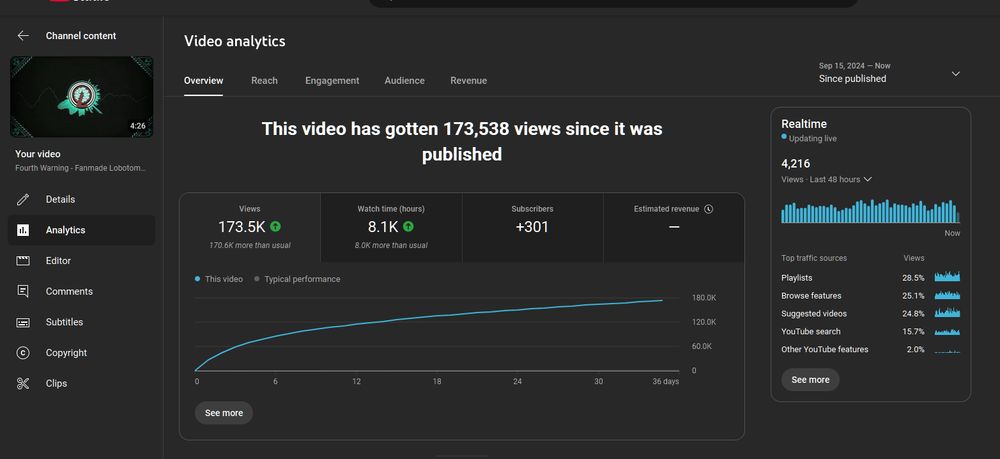Open Editor in the sidebar
The height and width of the screenshot is (459, 1000).
click(82, 261)
